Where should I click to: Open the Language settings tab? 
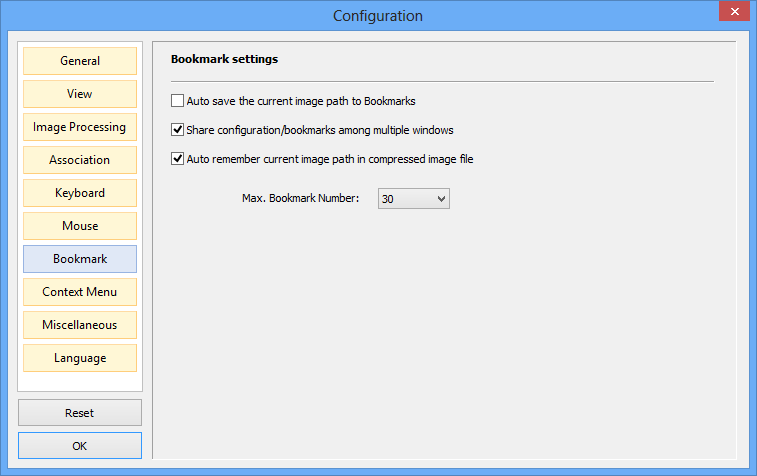coord(80,358)
